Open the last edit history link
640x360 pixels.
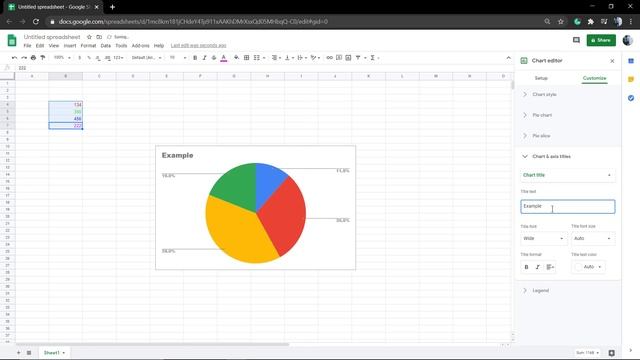point(198,46)
